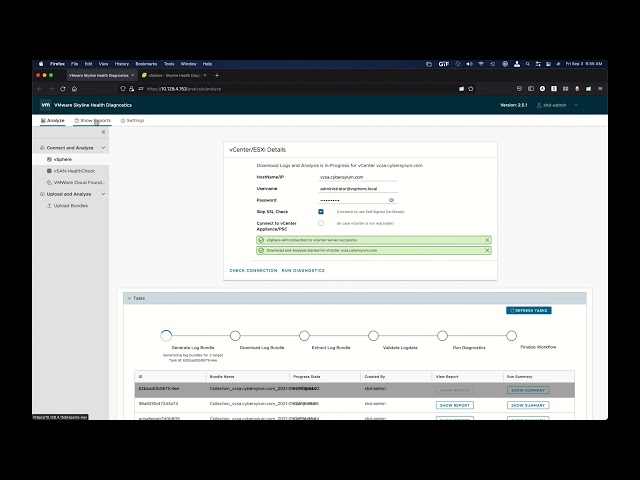This screenshot has width=640, height=480.
Task: Bookmark this page with star icon
Action: (x=471, y=89)
